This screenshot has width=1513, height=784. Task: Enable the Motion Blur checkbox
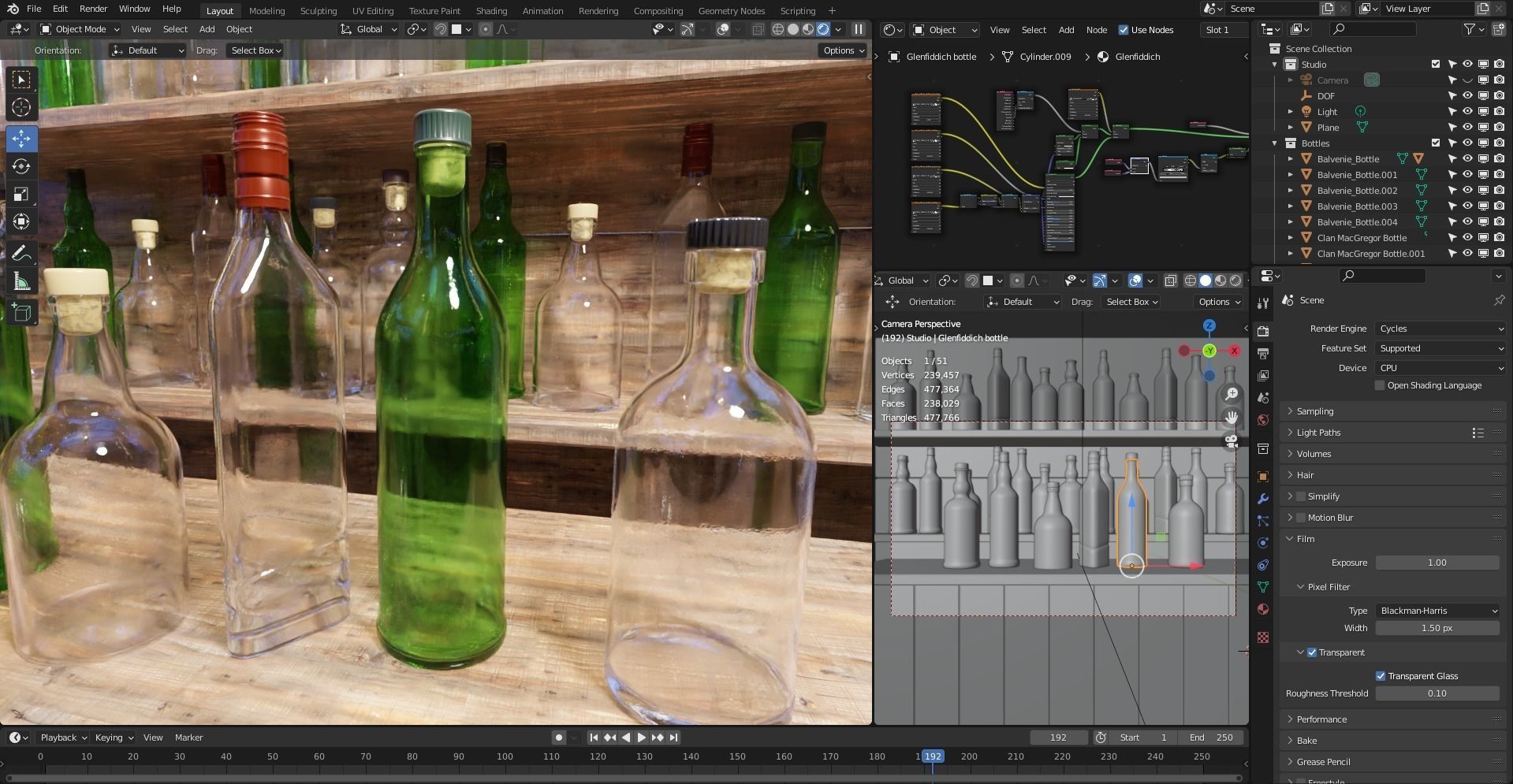(x=1301, y=518)
